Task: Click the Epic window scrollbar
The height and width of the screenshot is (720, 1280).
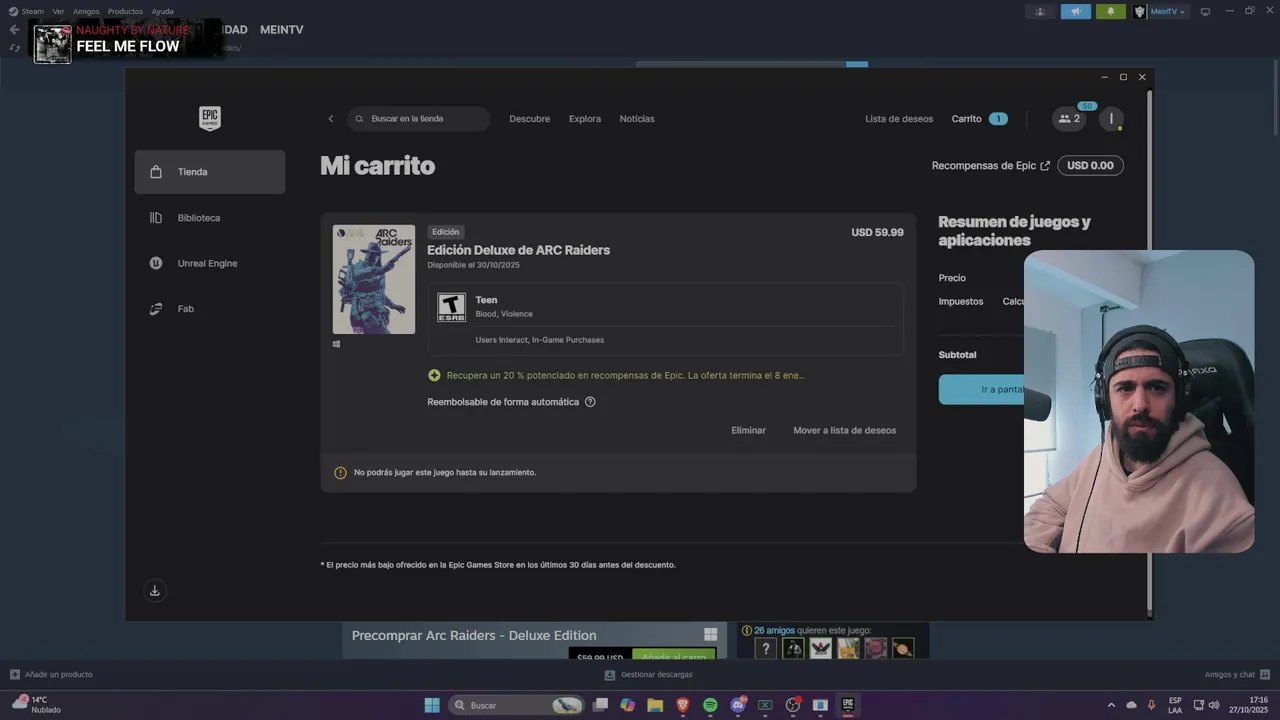Action: pos(1149,350)
